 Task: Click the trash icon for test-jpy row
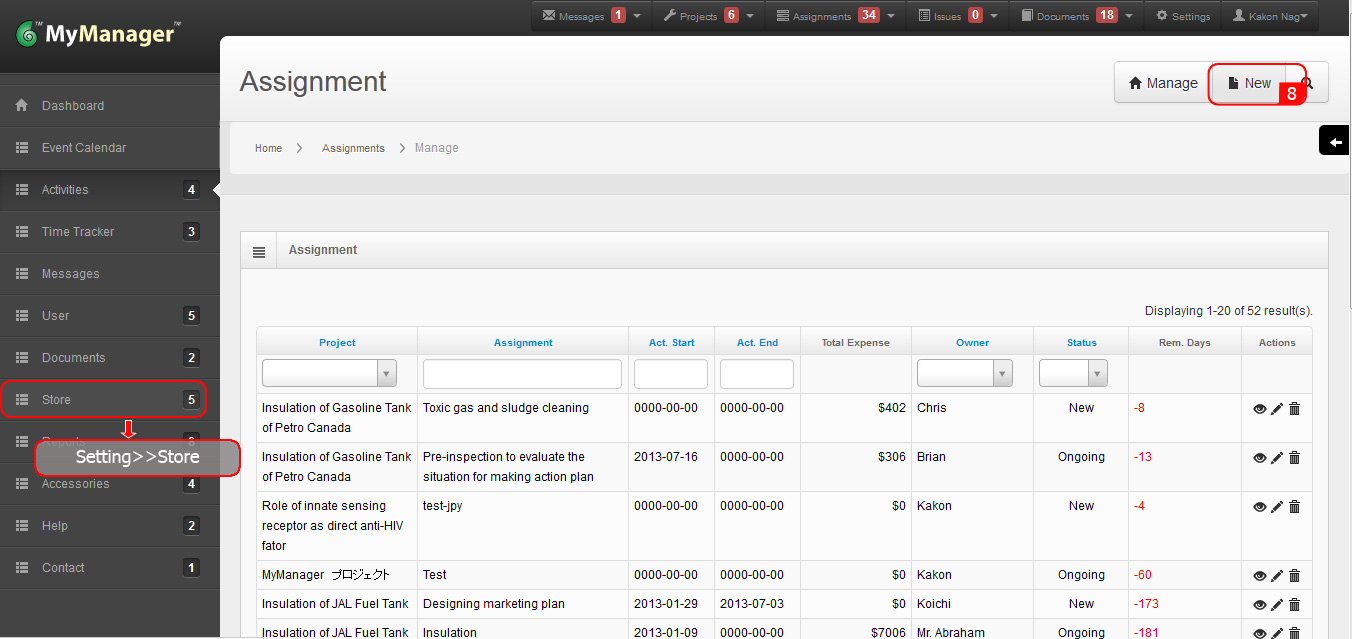[x=1294, y=507]
